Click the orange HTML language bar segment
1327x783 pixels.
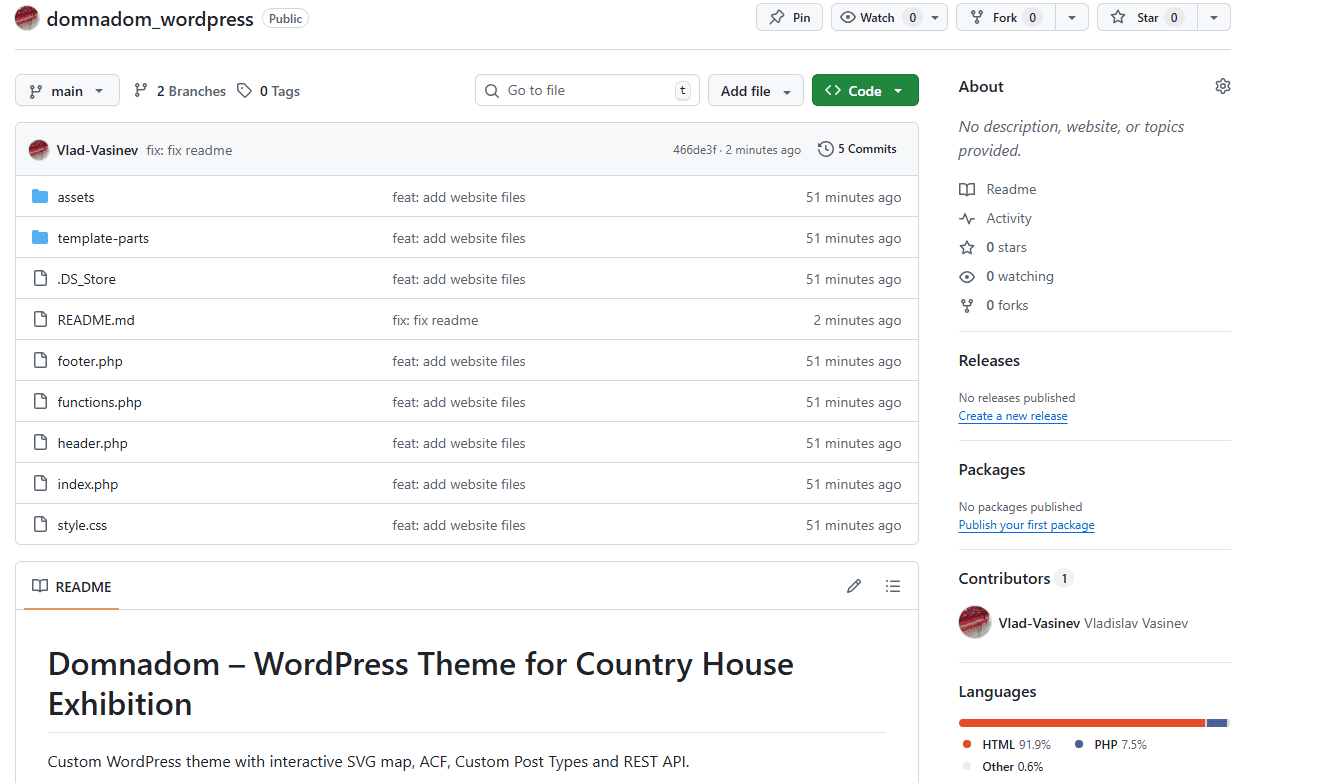pos(1080,723)
